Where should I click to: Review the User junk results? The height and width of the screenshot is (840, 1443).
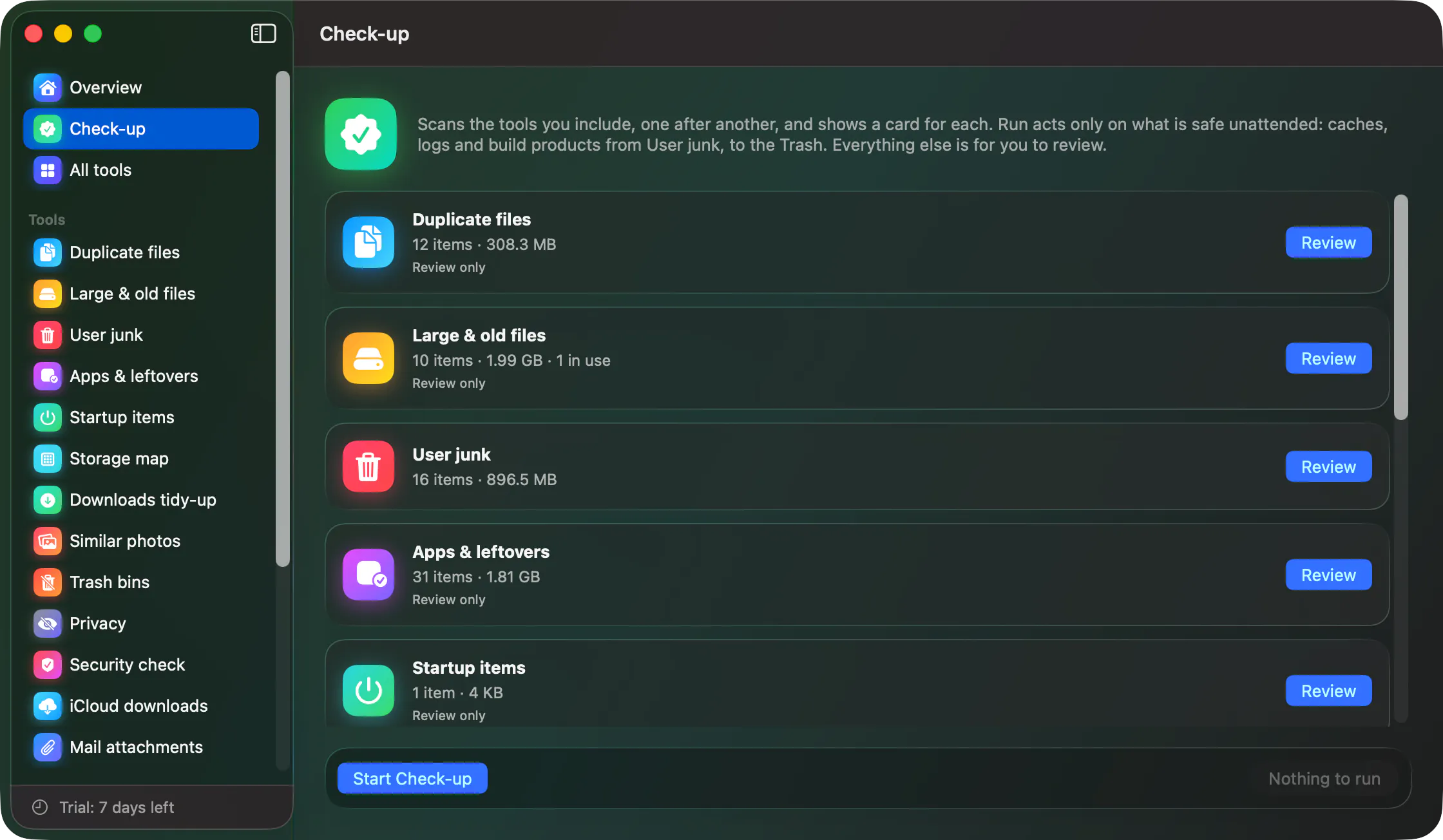pyautogui.click(x=1328, y=467)
